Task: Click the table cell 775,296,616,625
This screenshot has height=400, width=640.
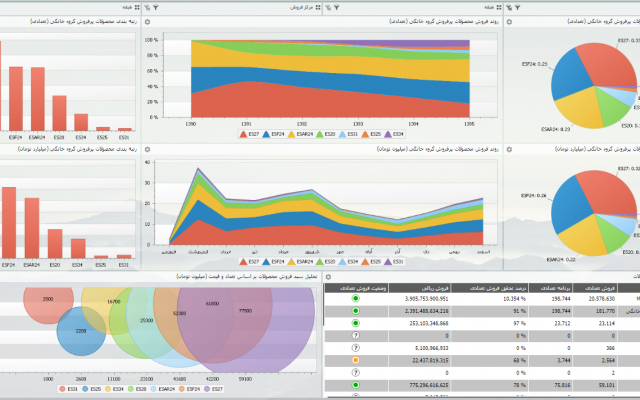Action: (420, 385)
